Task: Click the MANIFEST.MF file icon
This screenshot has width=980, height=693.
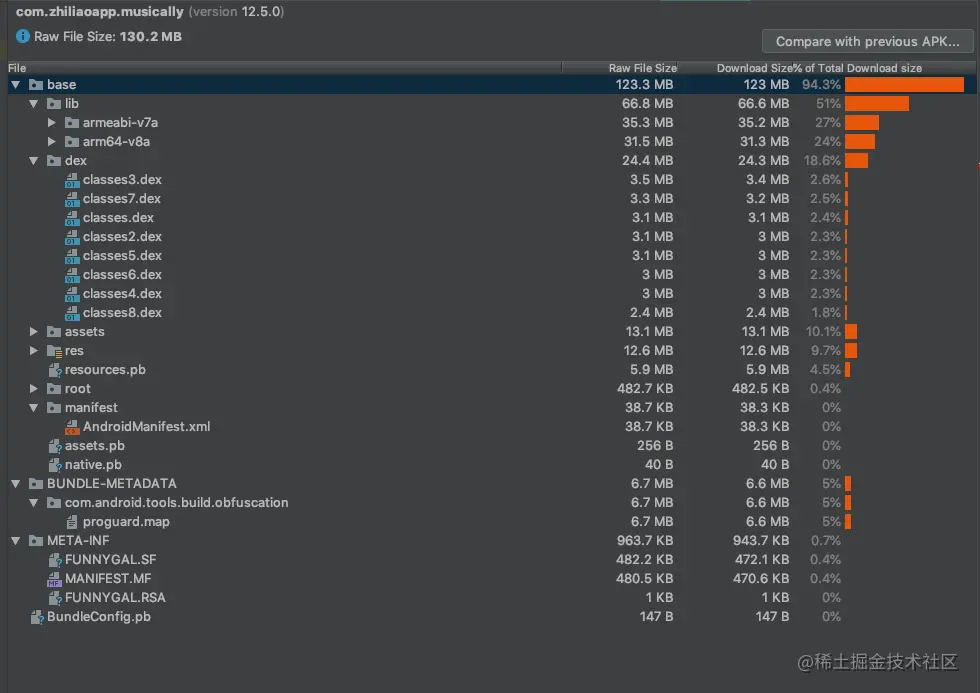Action: click(54, 579)
